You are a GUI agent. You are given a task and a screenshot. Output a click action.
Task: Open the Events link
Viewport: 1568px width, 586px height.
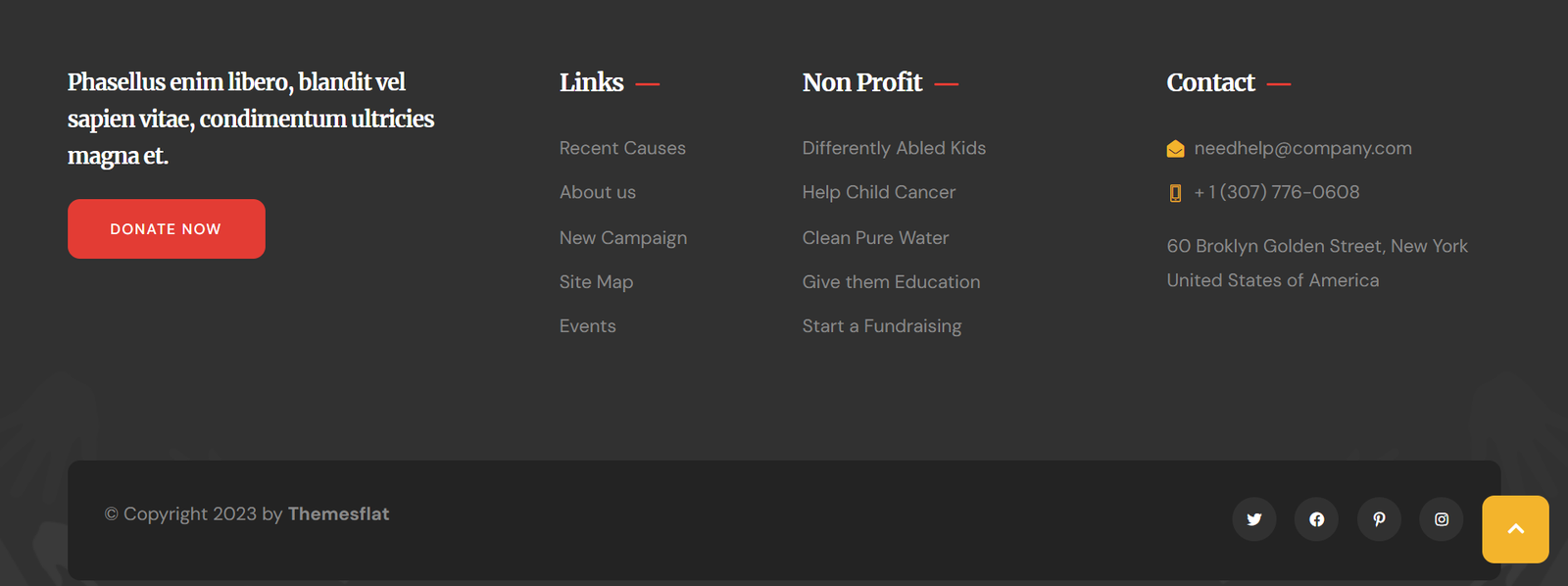(588, 326)
